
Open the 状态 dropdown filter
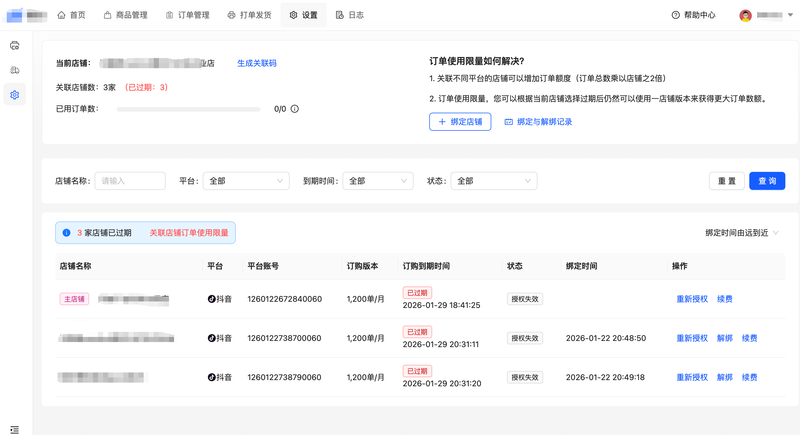(x=494, y=181)
